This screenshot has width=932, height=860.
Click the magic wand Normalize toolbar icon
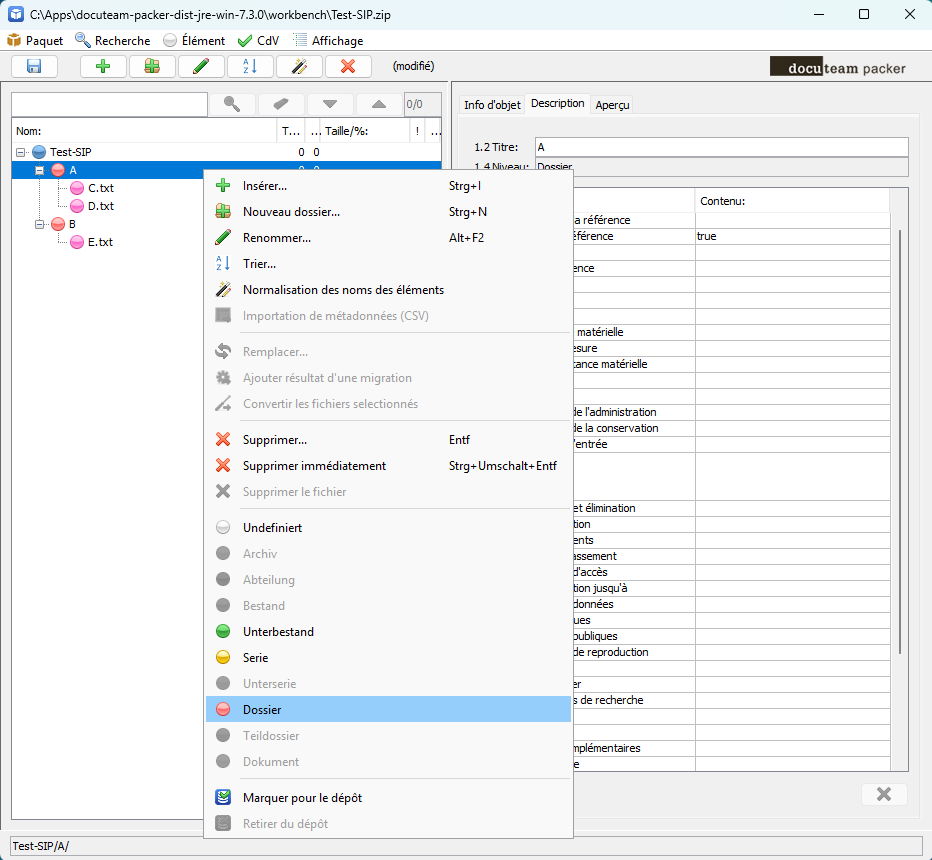299,67
